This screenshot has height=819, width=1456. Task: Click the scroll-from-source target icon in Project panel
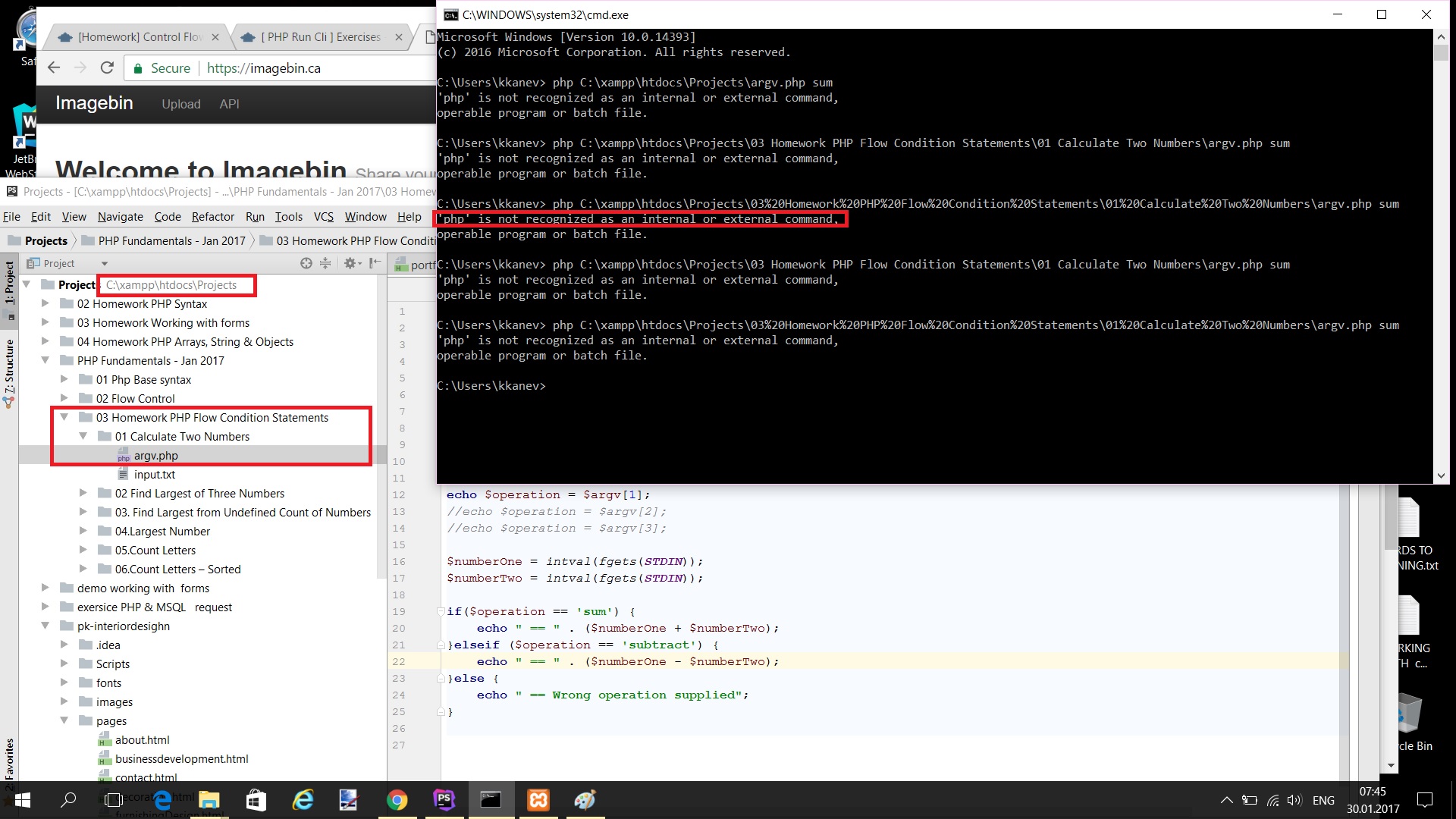coord(306,263)
